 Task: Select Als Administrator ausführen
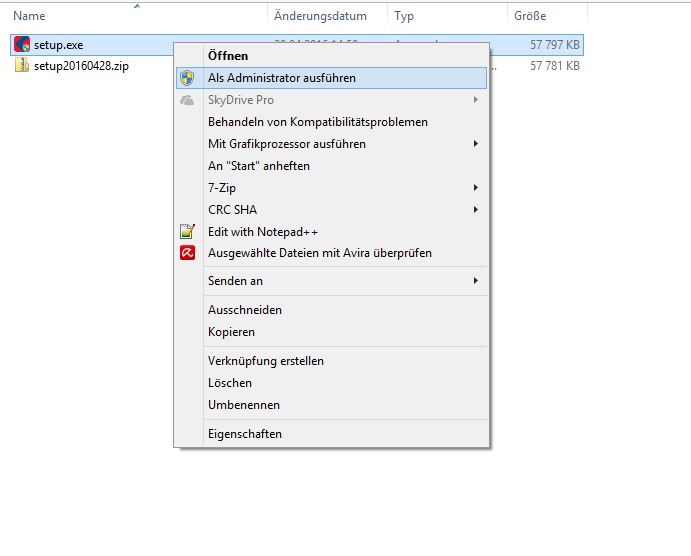281,78
